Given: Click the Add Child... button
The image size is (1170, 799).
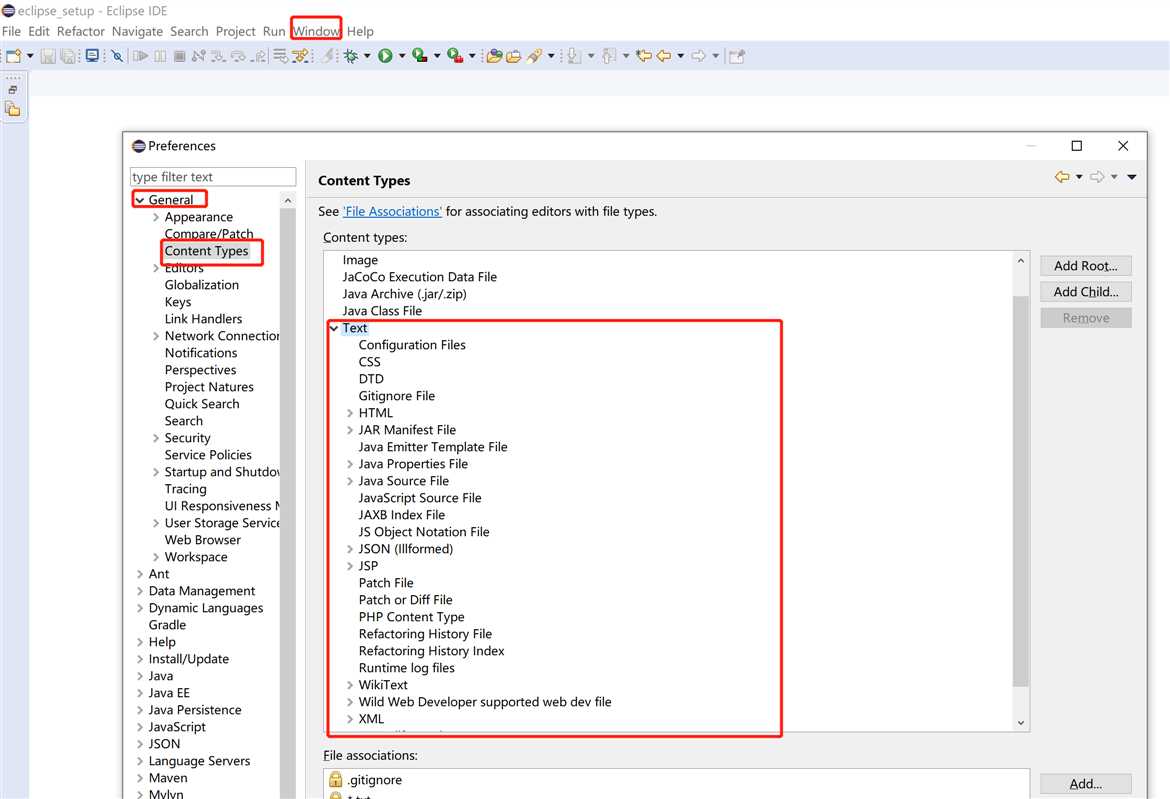Looking at the screenshot, I should click(1086, 292).
